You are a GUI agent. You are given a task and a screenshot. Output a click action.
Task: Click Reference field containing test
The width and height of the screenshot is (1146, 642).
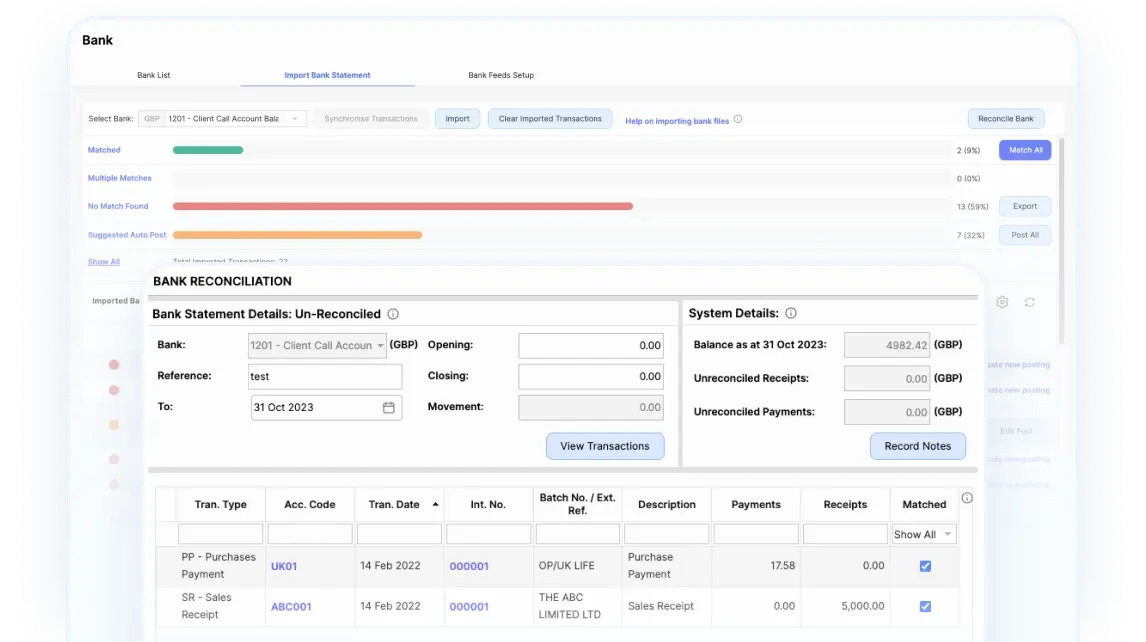click(x=325, y=377)
